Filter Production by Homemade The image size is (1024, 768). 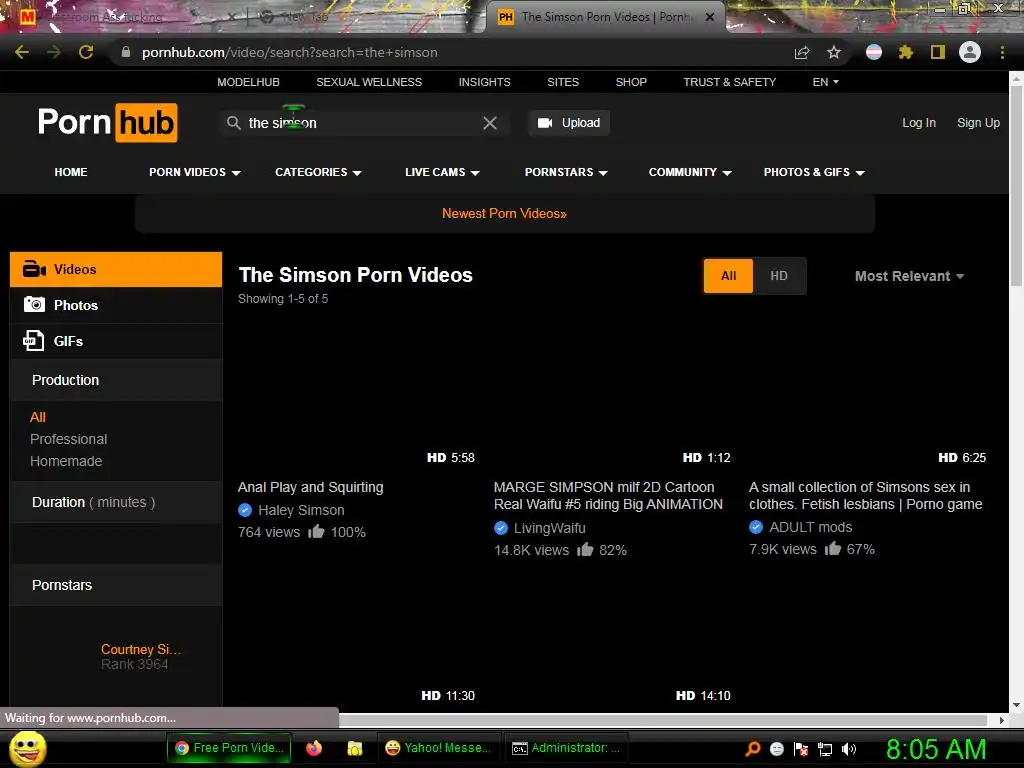tap(66, 461)
